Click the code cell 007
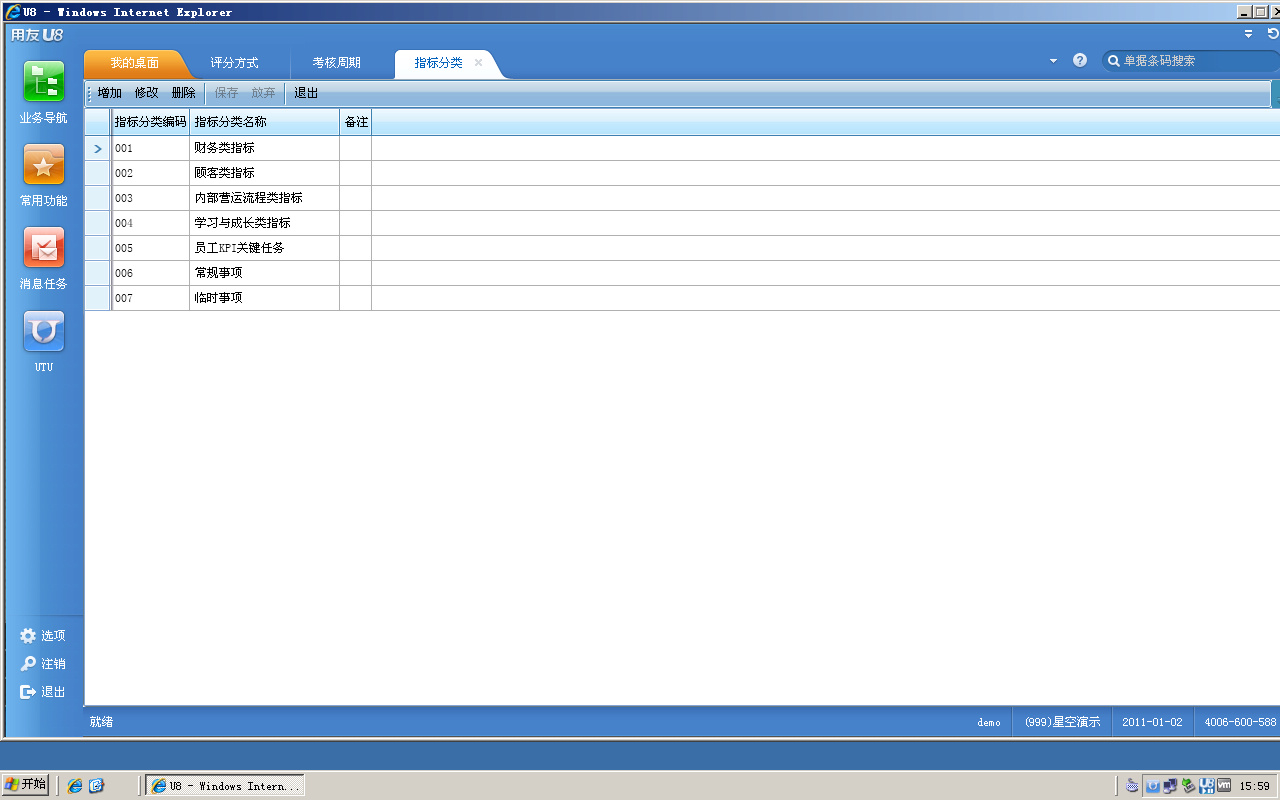 click(150, 298)
